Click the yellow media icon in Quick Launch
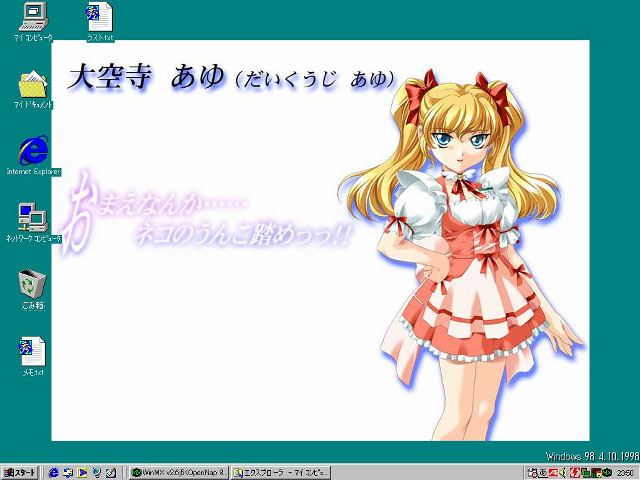The height and width of the screenshot is (480, 640). pyautogui.click(x=82, y=472)
